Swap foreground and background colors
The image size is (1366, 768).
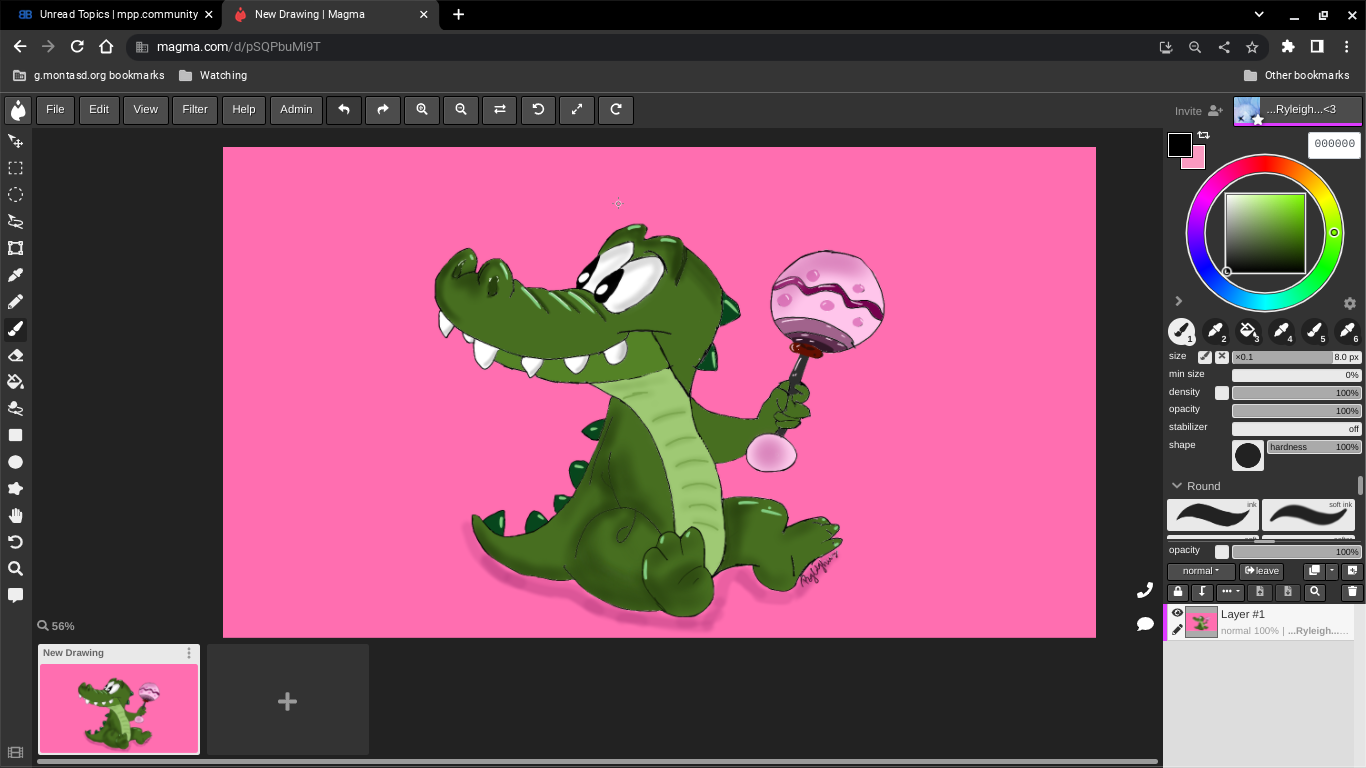pyautogui.click(x=1203, y=135)
